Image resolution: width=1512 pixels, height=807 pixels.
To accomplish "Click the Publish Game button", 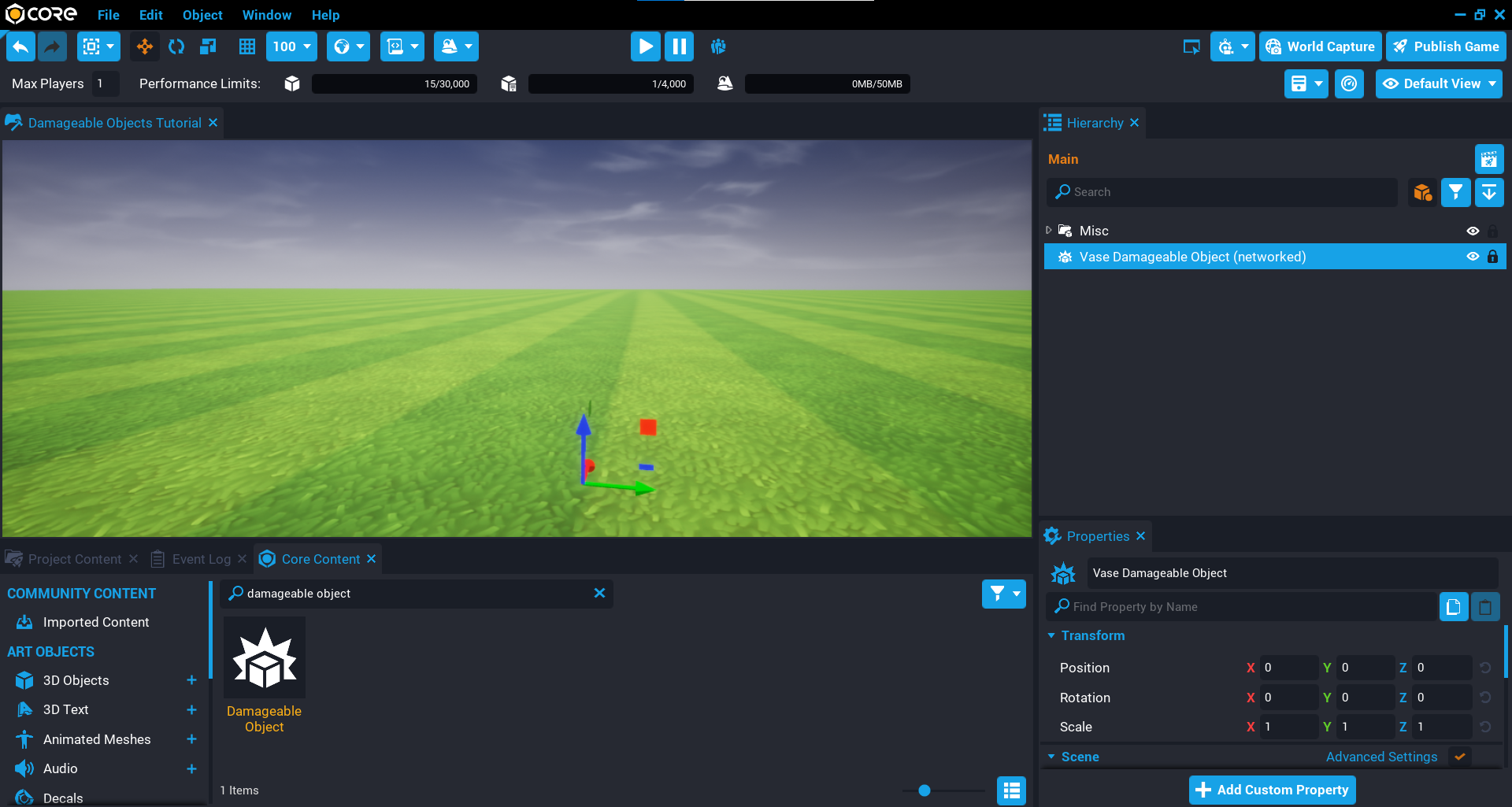I will (1446, 46).
